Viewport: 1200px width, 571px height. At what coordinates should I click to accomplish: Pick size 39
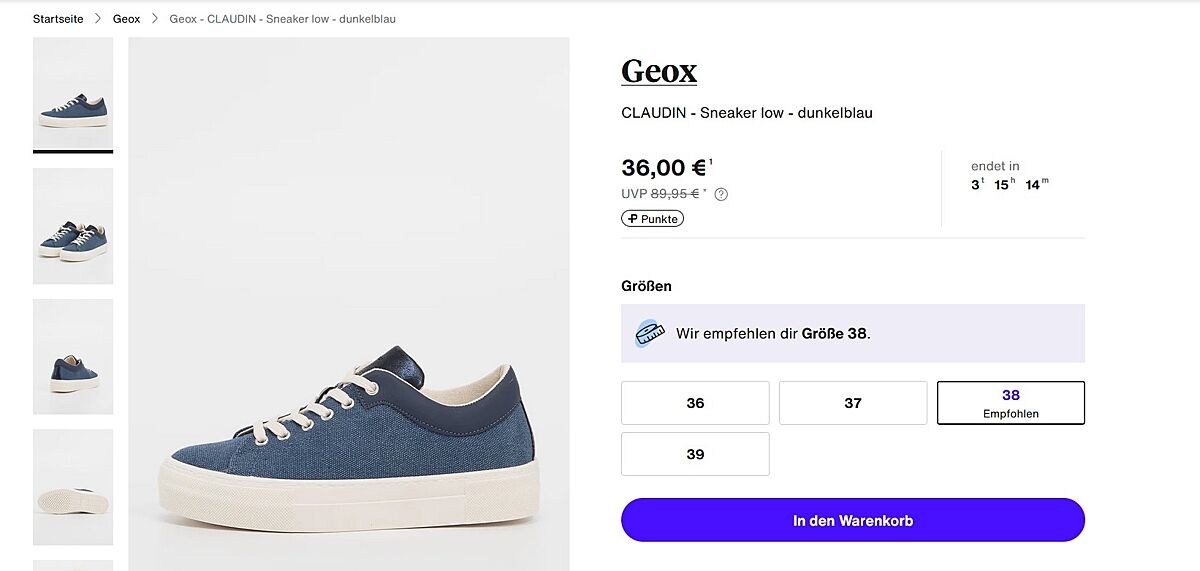695,454
